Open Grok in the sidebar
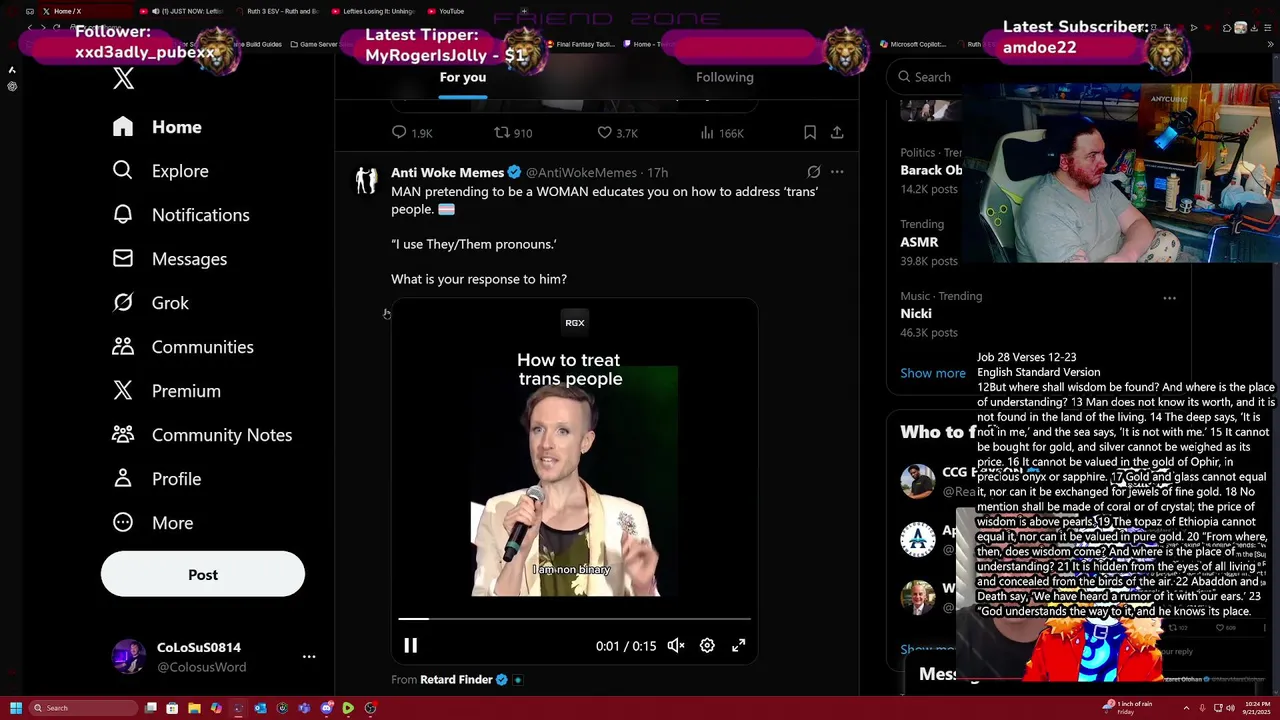1280x720 pixels. click(150, 303)
